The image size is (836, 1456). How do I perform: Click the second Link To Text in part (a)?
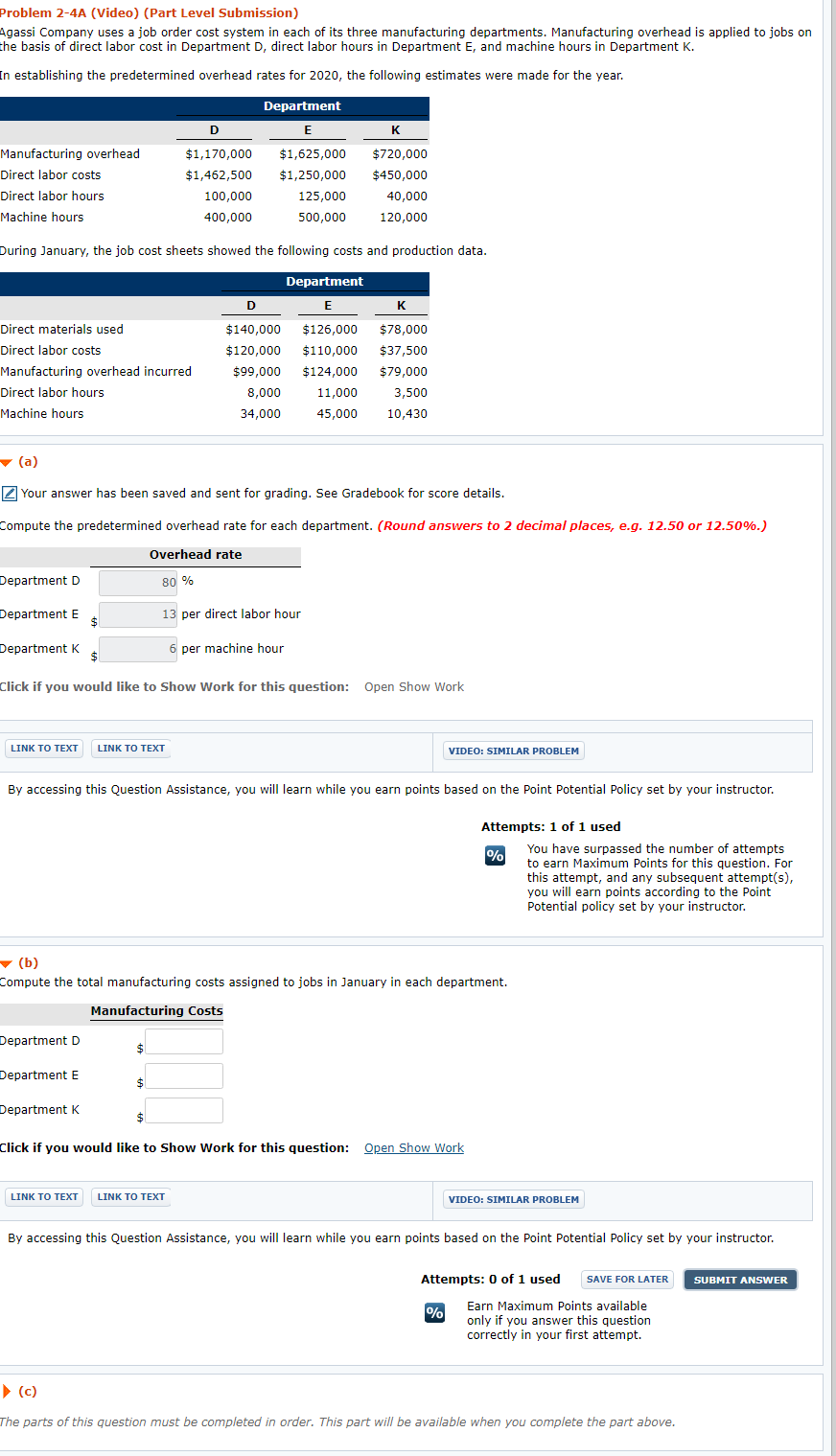click(x=130, y=748)
